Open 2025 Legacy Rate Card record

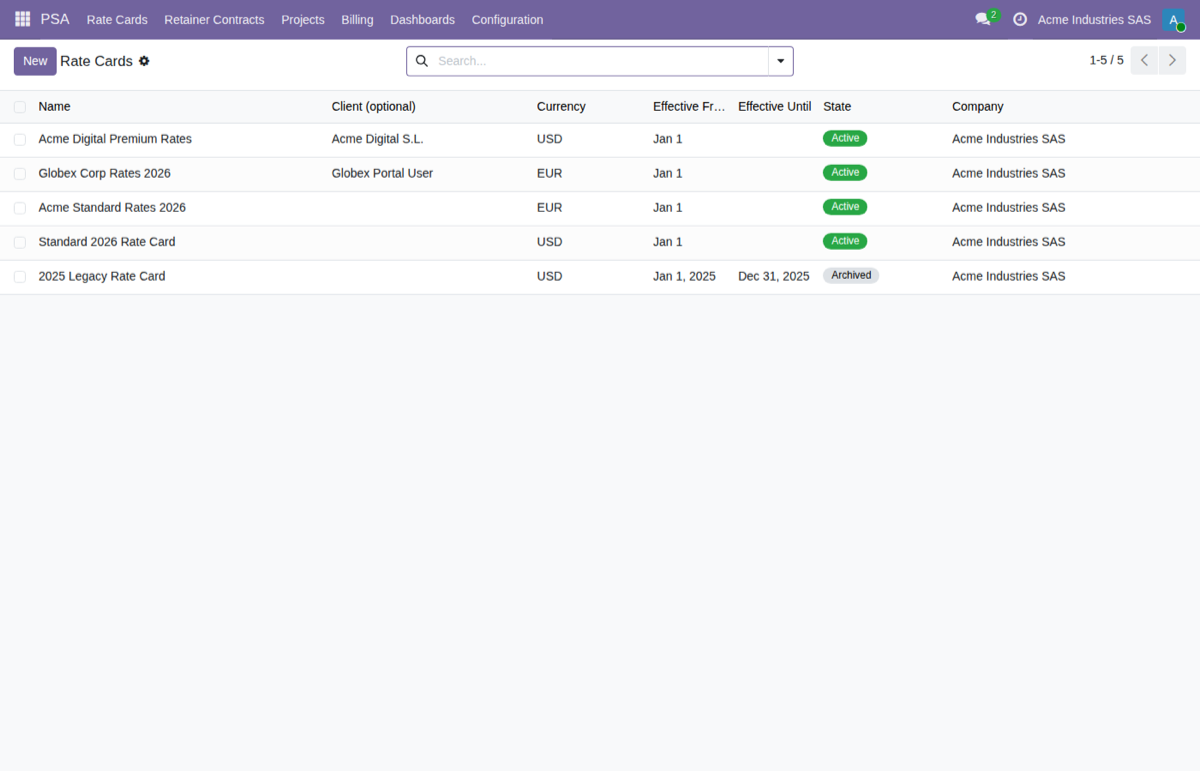click(102, 276)
